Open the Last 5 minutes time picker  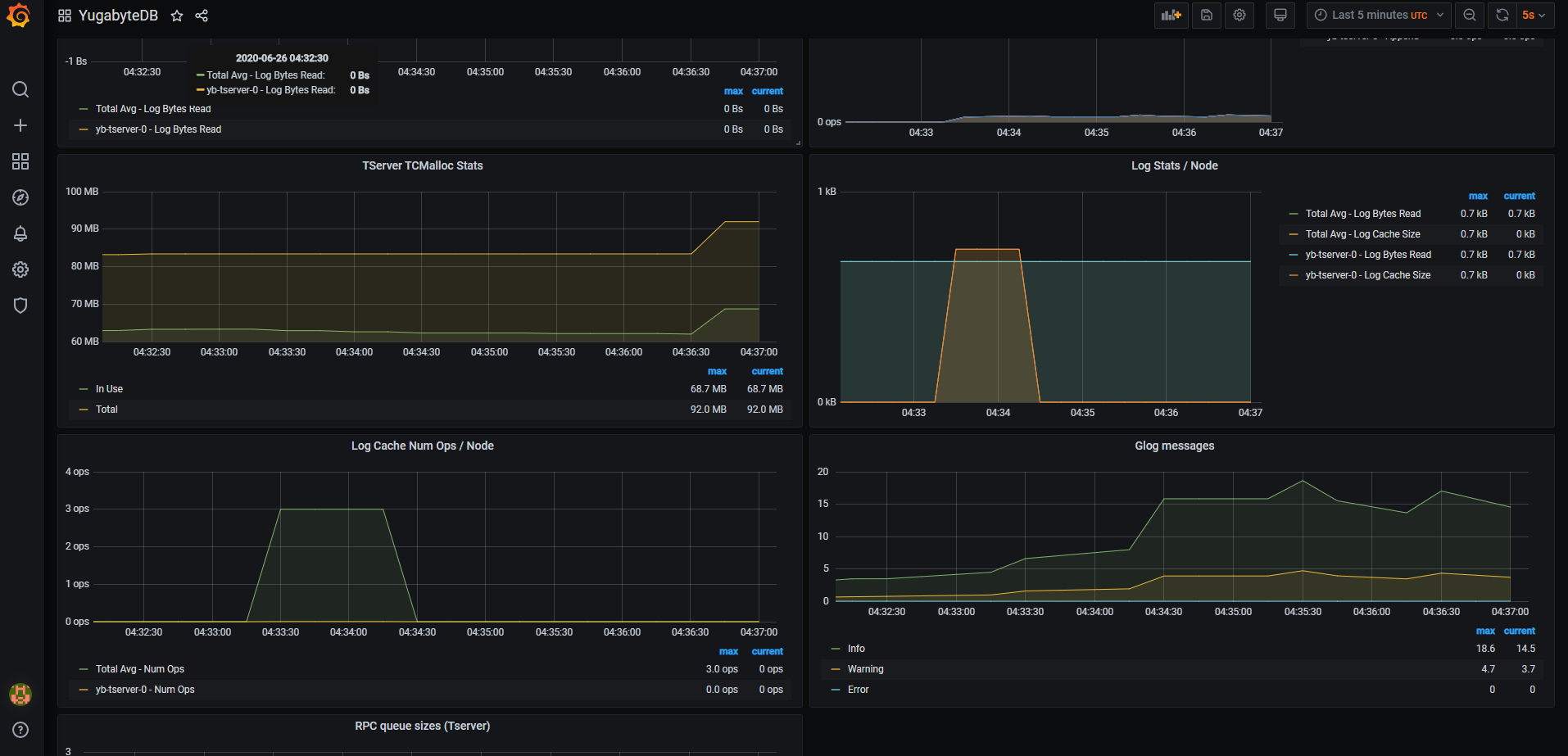(1379, 16)
